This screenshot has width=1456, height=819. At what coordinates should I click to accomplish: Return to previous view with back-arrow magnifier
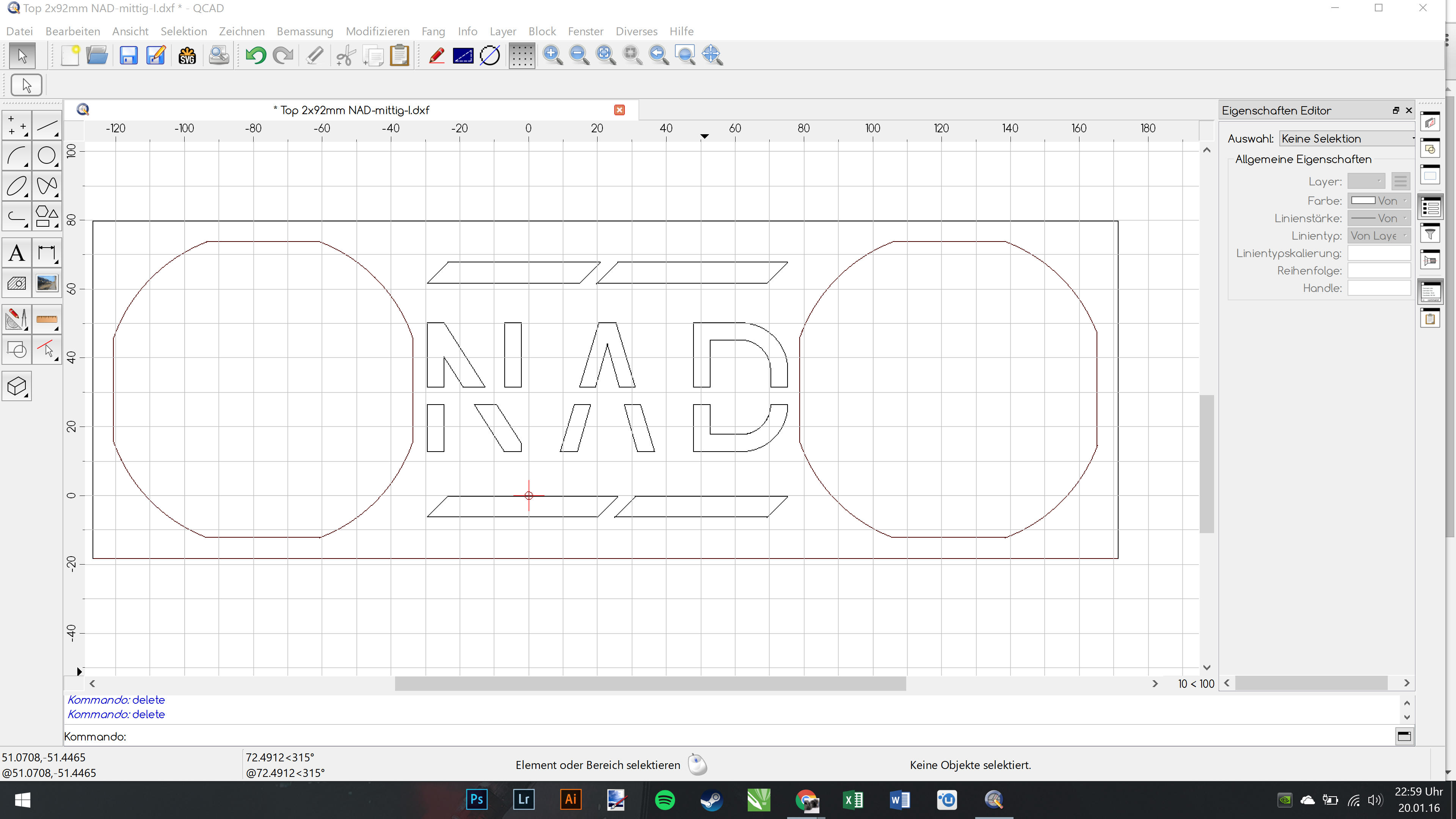[659, 55]
